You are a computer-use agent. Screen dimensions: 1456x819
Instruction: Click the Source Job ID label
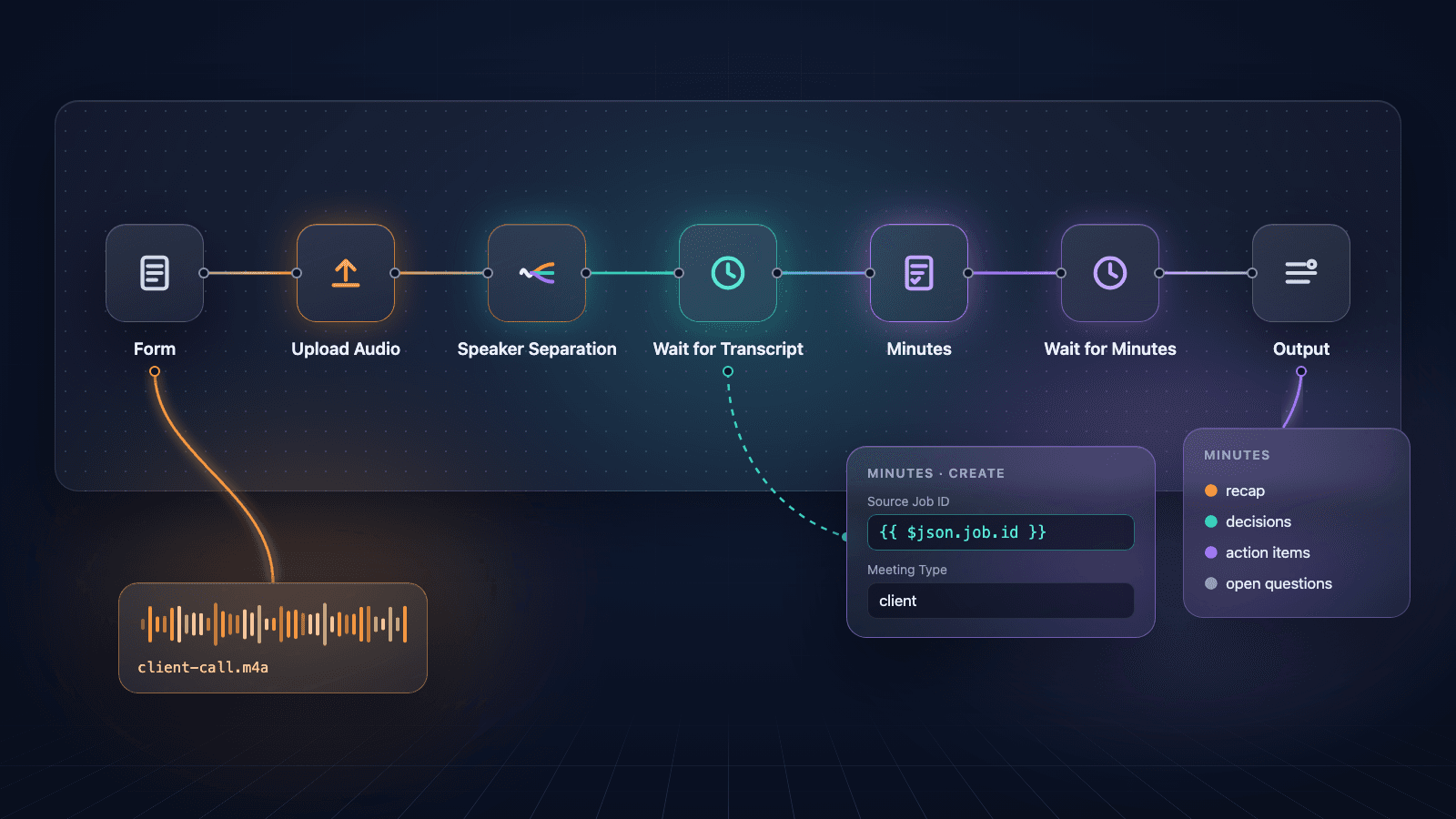[908, 501]
